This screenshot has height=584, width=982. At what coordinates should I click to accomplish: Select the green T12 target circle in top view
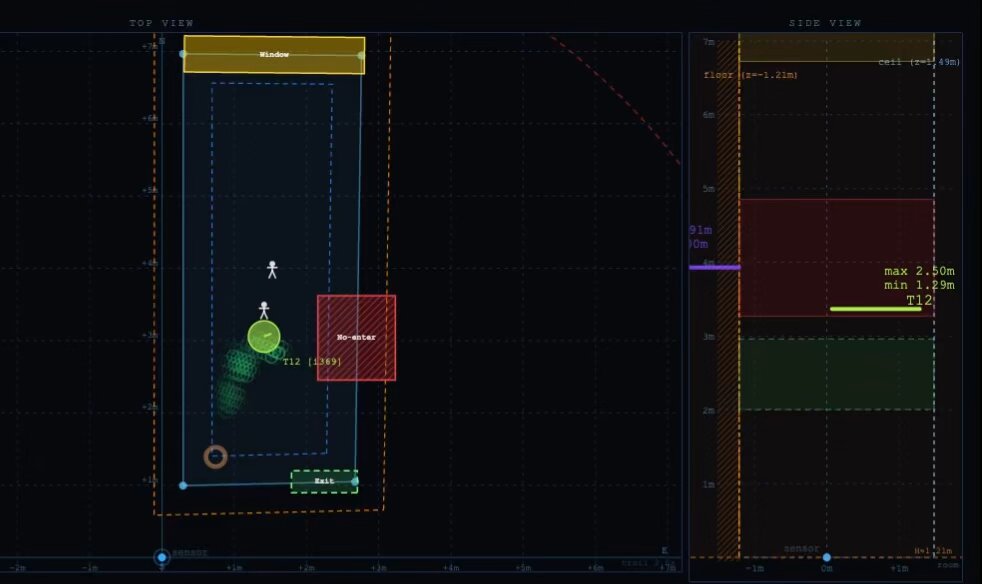coord(264,337)
